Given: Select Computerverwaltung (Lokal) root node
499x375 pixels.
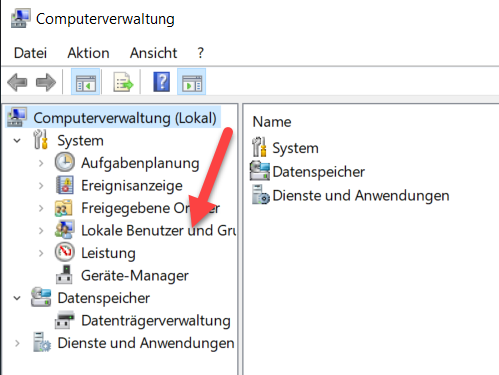Looking at the screenshot, I should [x=125, y=118].
